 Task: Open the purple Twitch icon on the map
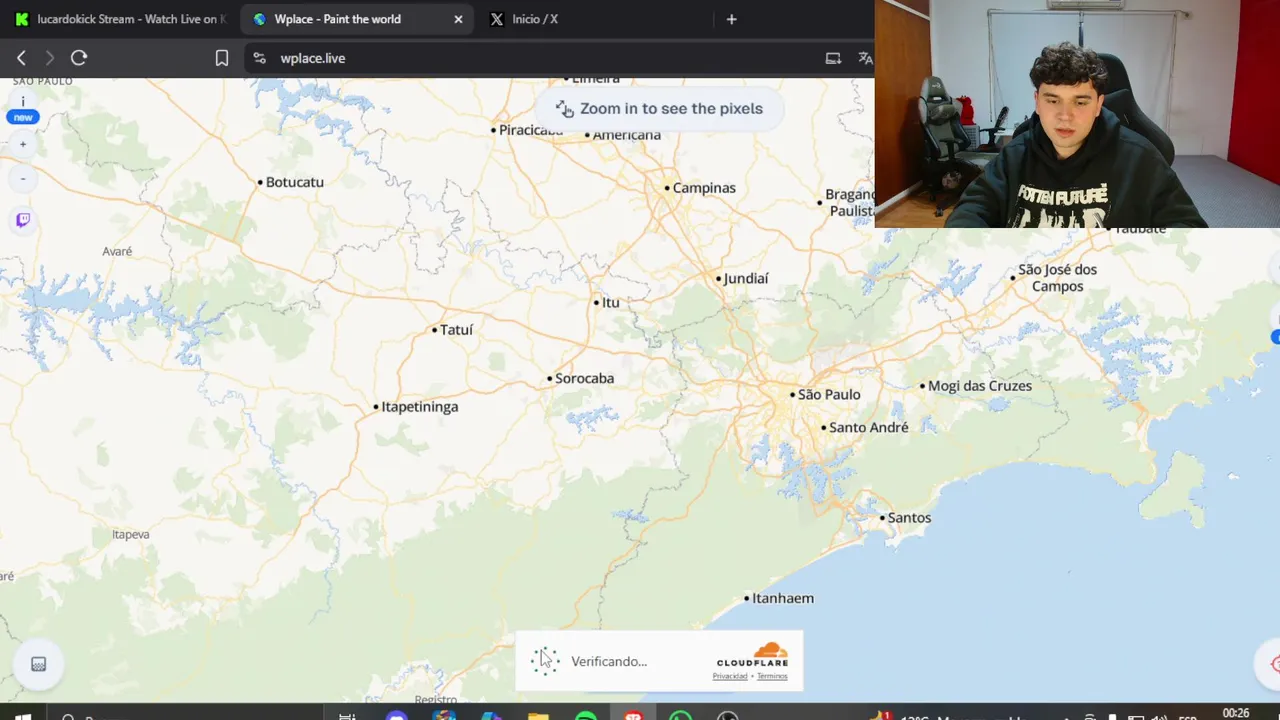23,220
